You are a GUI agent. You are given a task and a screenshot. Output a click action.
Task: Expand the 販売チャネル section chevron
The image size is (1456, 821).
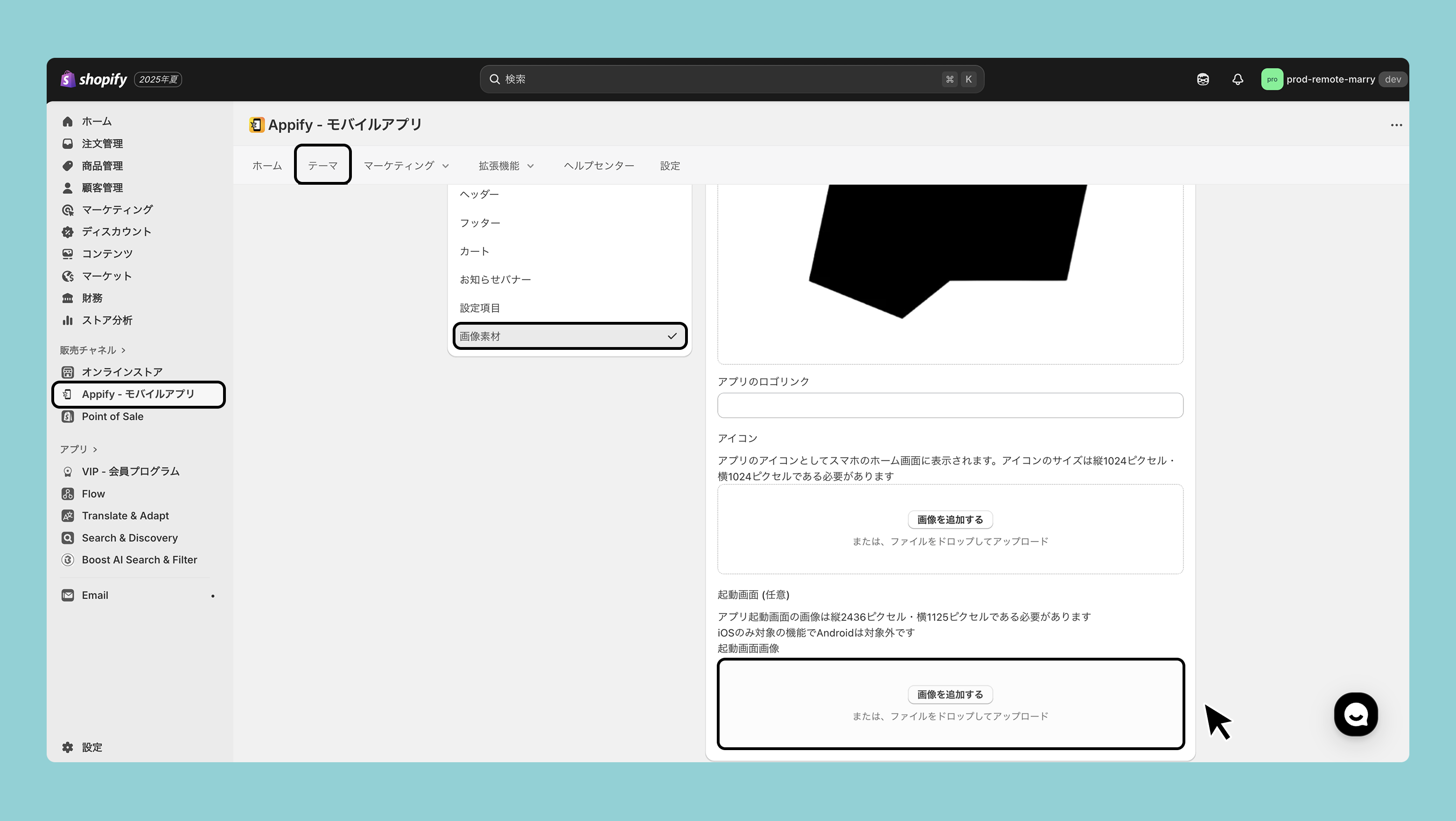coord(123,350)
